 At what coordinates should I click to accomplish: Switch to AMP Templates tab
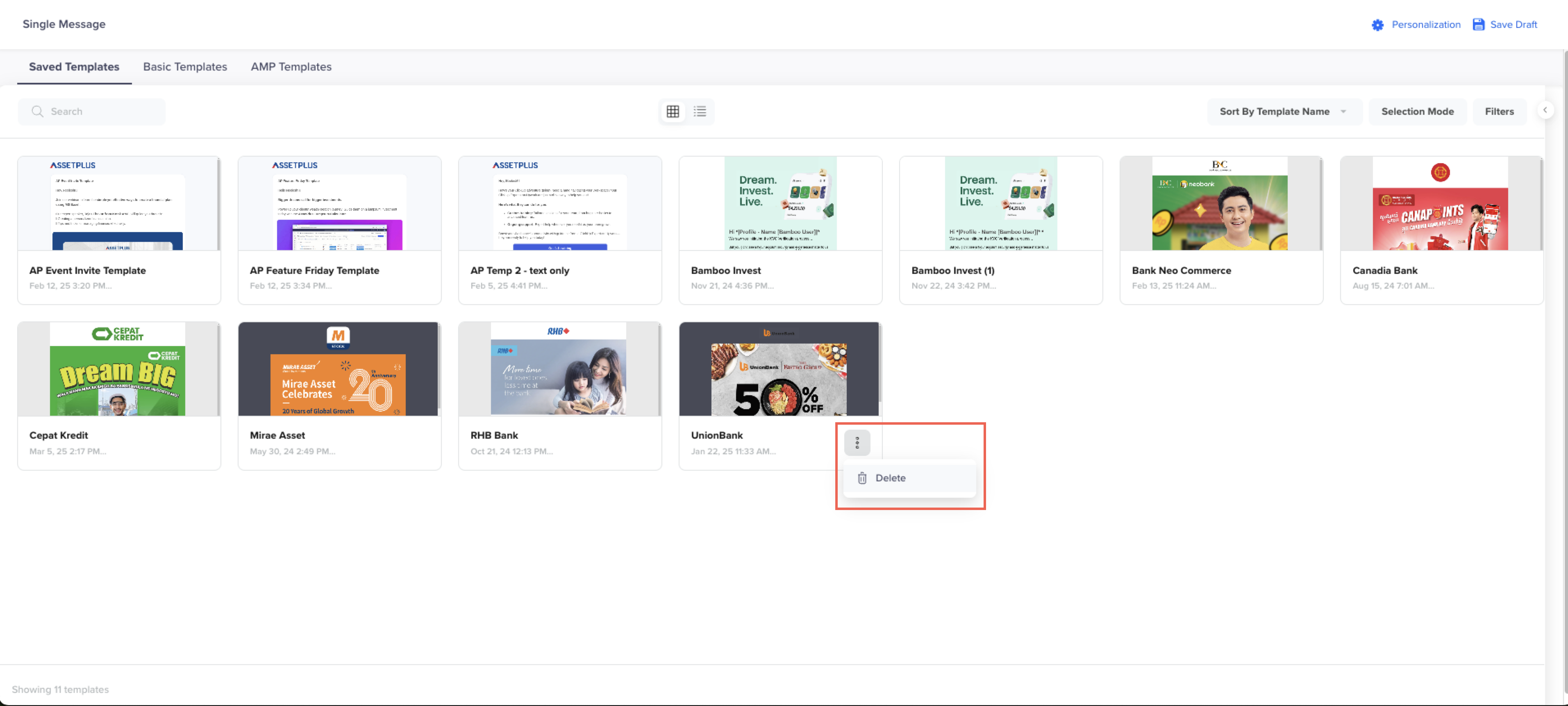pos(291,67)
